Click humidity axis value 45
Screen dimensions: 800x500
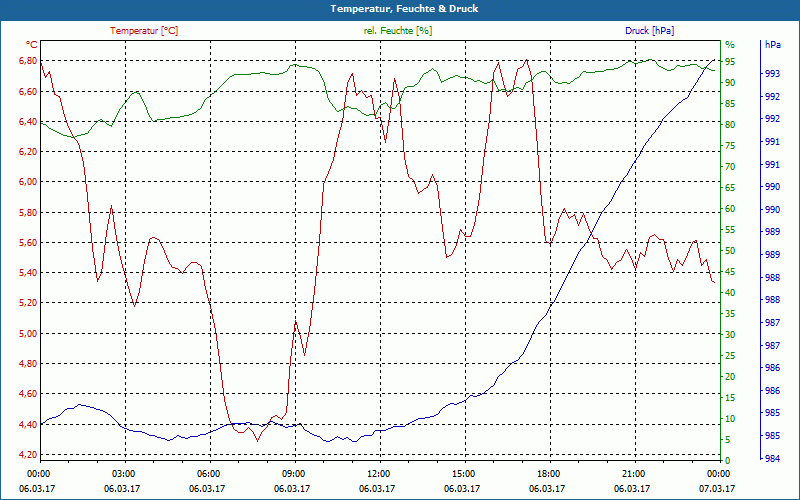(730, 271)
